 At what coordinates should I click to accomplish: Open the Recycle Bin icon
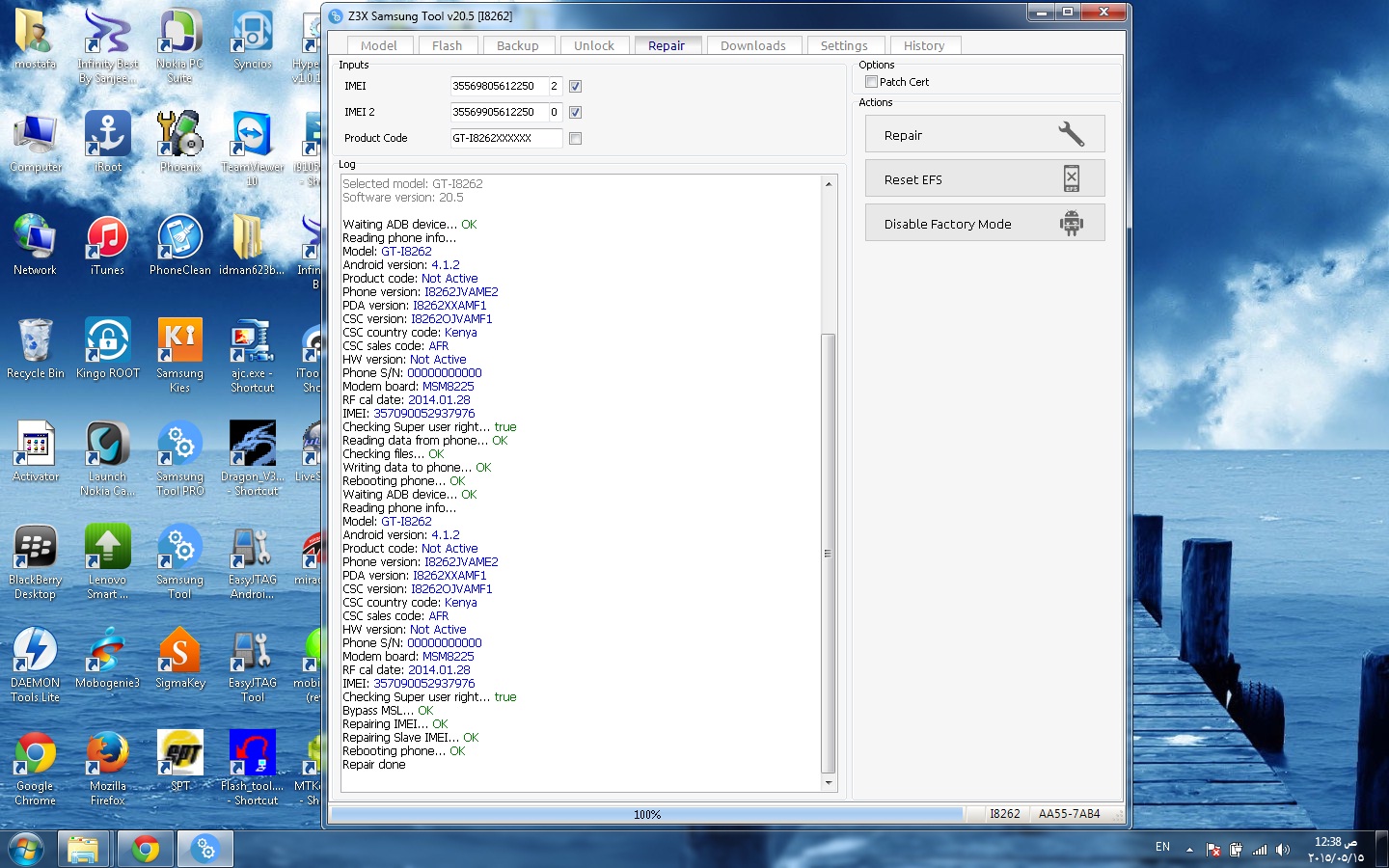tap(36, 348)
